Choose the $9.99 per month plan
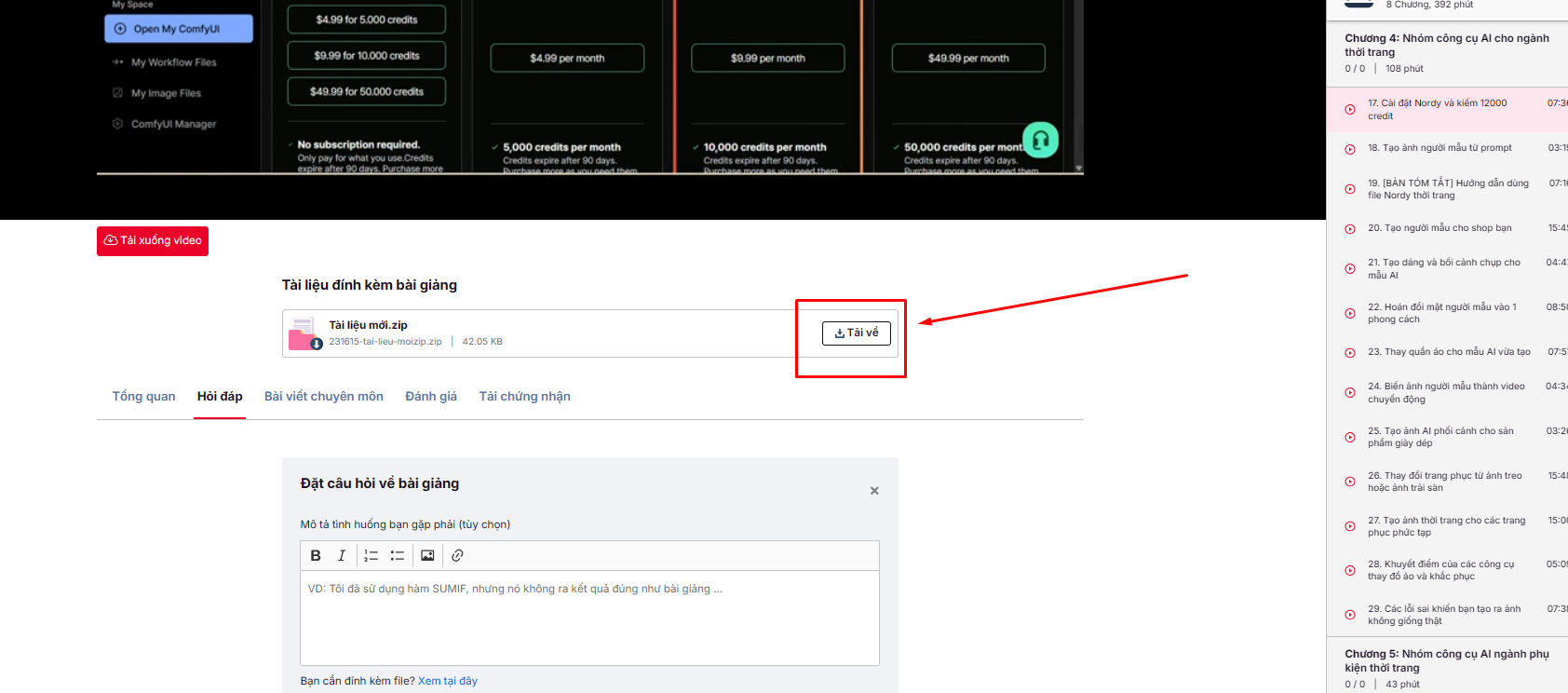 [768, 58]
